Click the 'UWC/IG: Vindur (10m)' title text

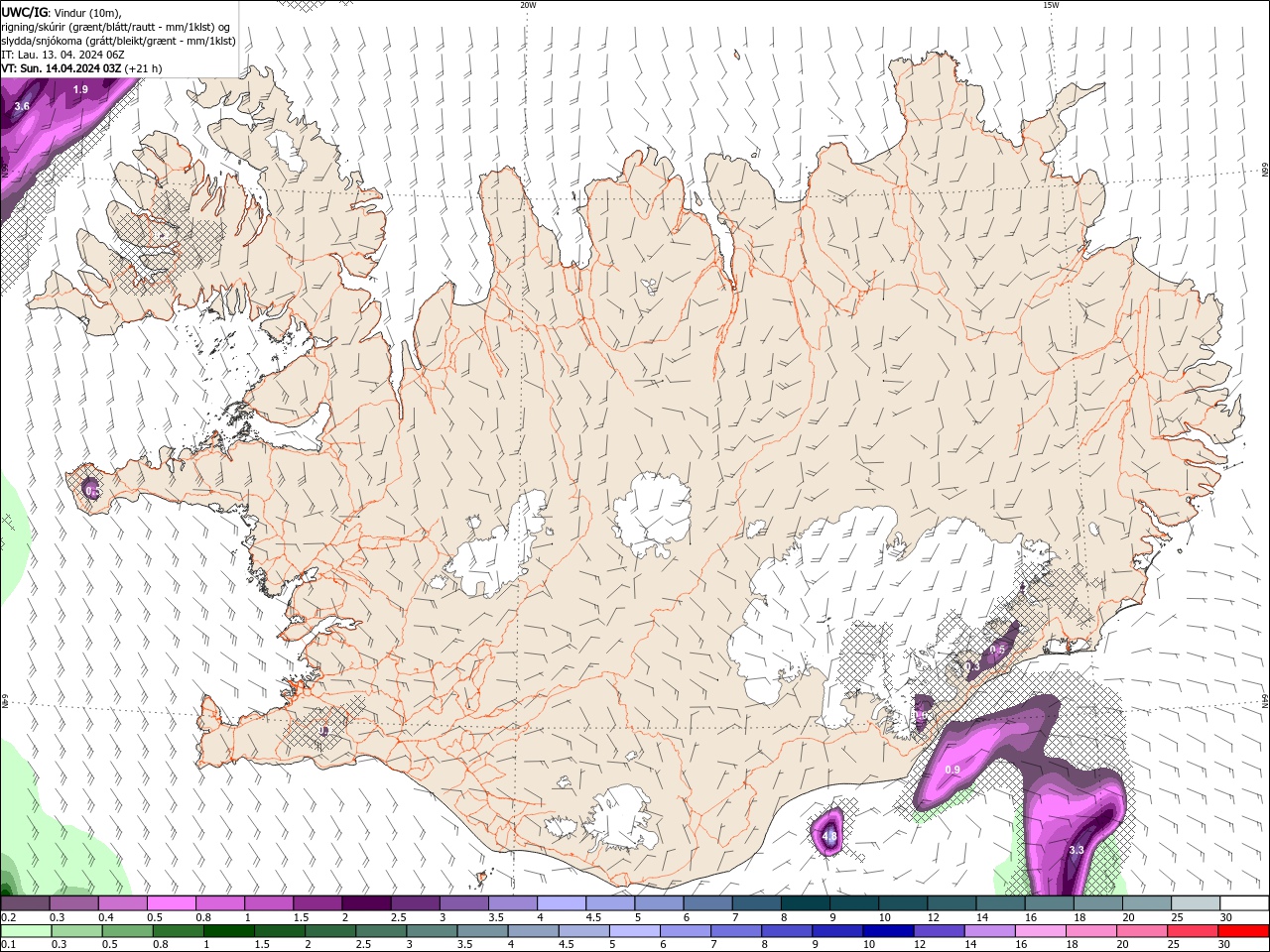click(61, 12)
